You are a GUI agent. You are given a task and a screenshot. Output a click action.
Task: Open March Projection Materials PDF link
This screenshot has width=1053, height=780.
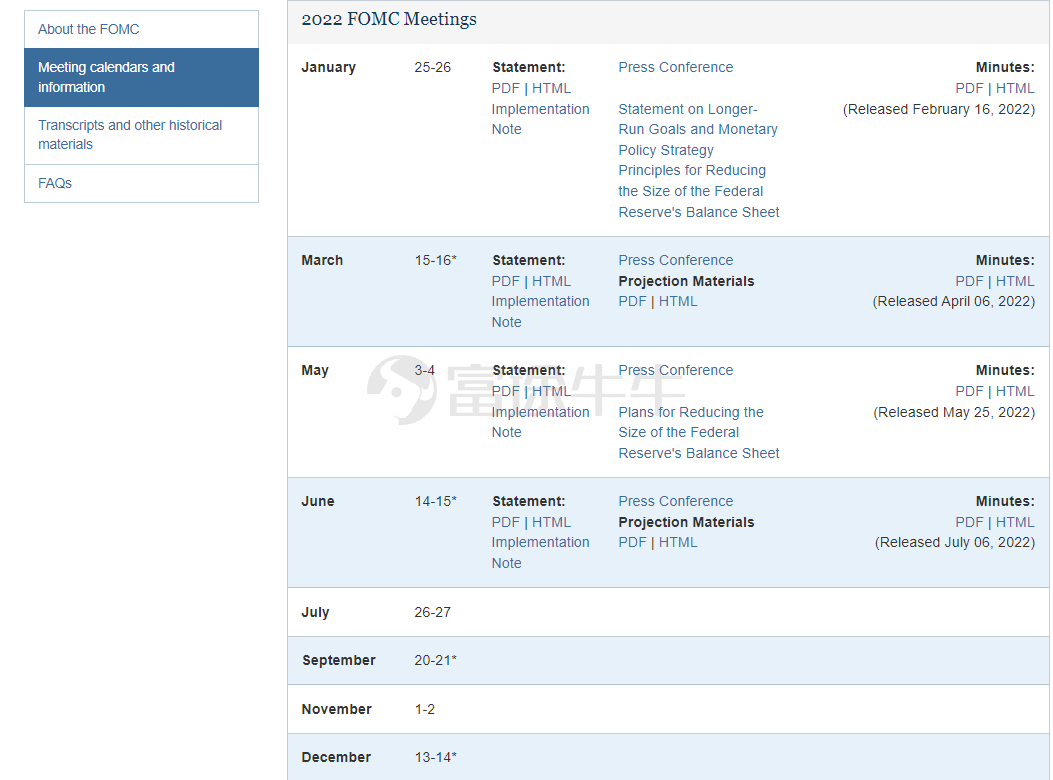tap(632, 302)
